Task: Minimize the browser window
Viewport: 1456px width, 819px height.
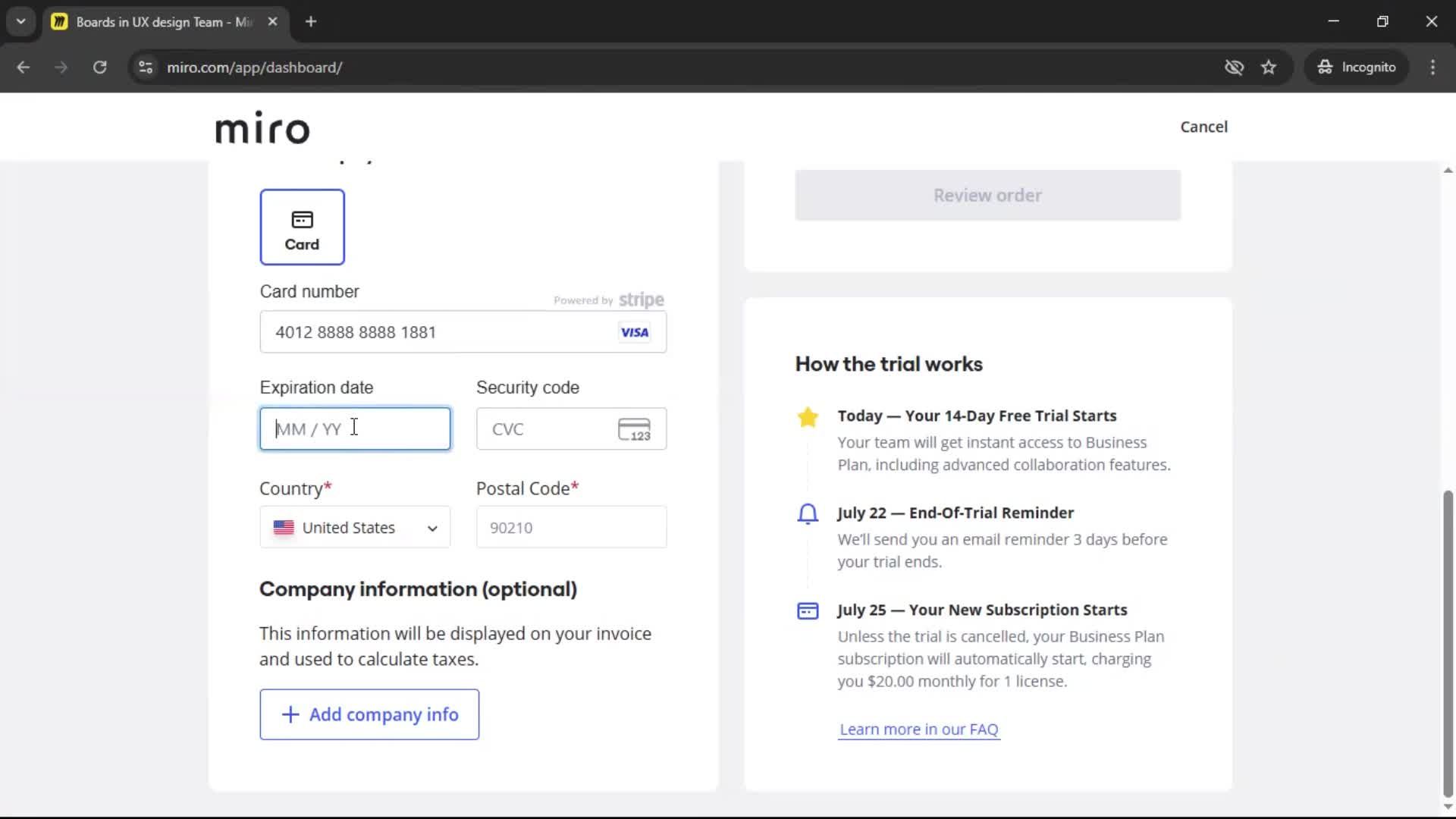Action: click(x=1333, y=21)
